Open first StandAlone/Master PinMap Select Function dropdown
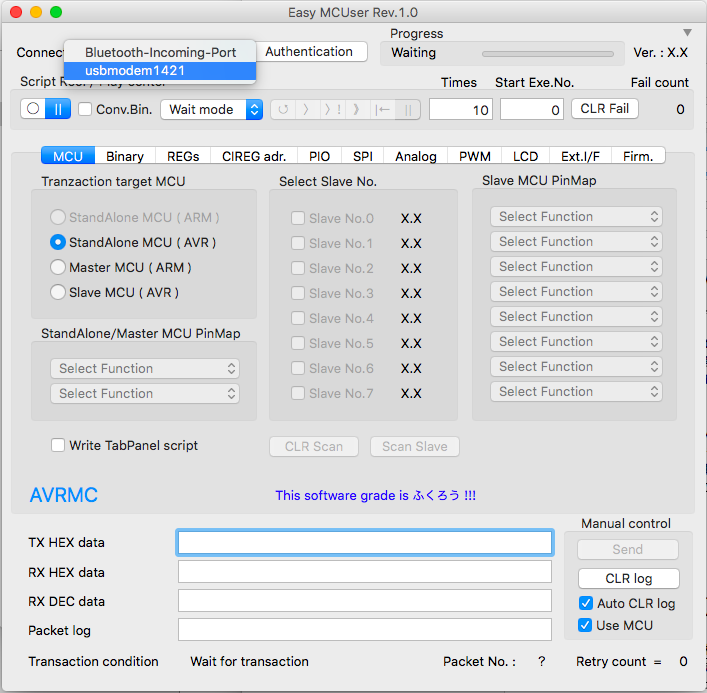The image size is (707, 693). [x=145, y=368]
